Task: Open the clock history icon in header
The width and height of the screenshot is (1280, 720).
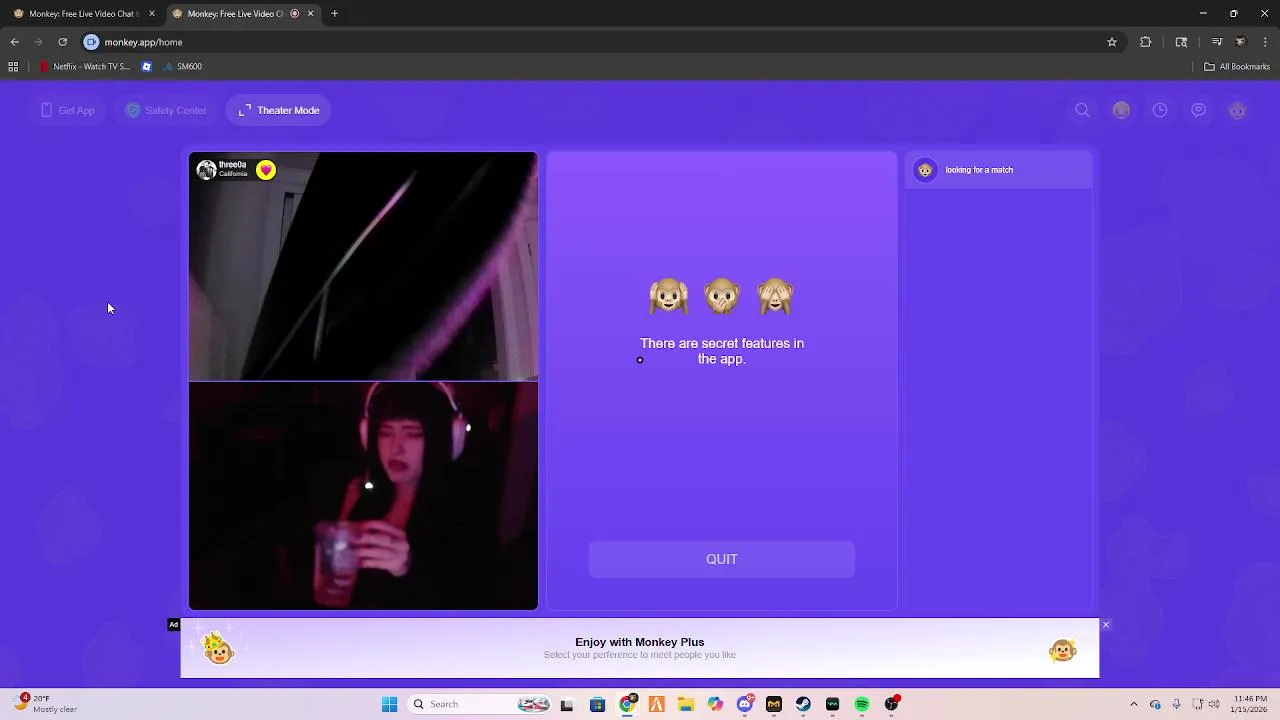Action: click(x=1160, y=110)
